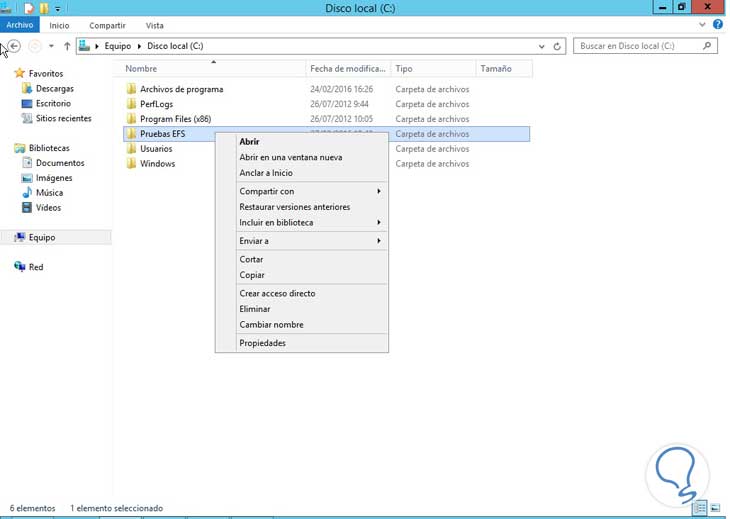Expand the ribbon with the chevron

tap(702, 25)
